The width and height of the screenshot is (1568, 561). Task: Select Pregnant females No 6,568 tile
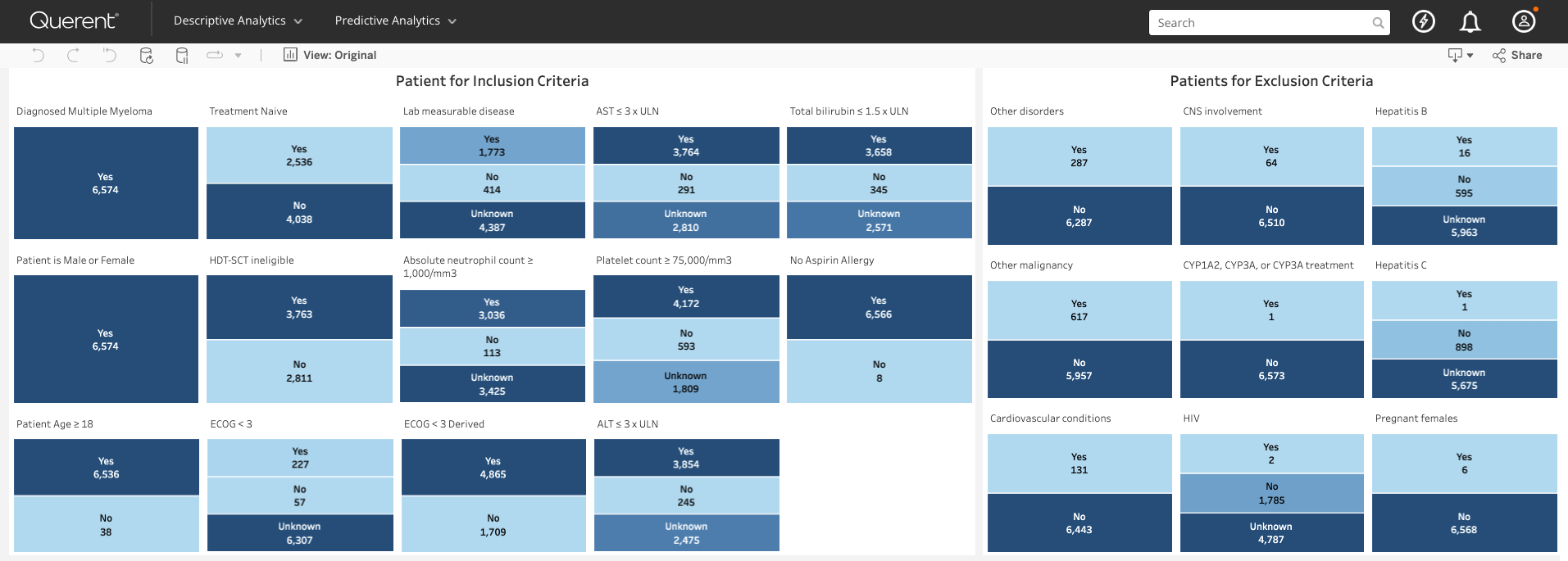tap(1465, 523)
